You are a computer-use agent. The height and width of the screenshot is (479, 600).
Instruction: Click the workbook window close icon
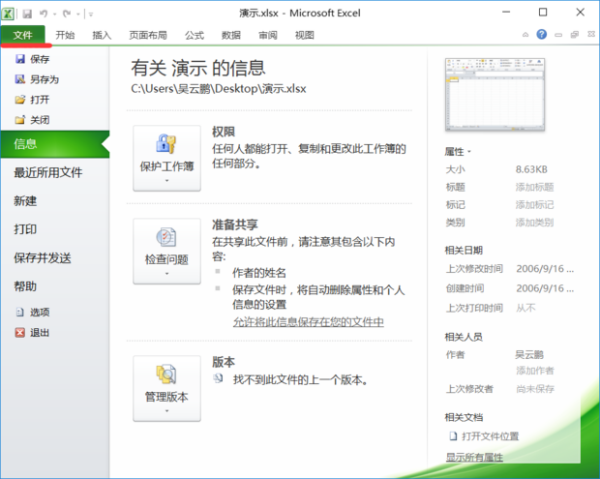point(591,34)
